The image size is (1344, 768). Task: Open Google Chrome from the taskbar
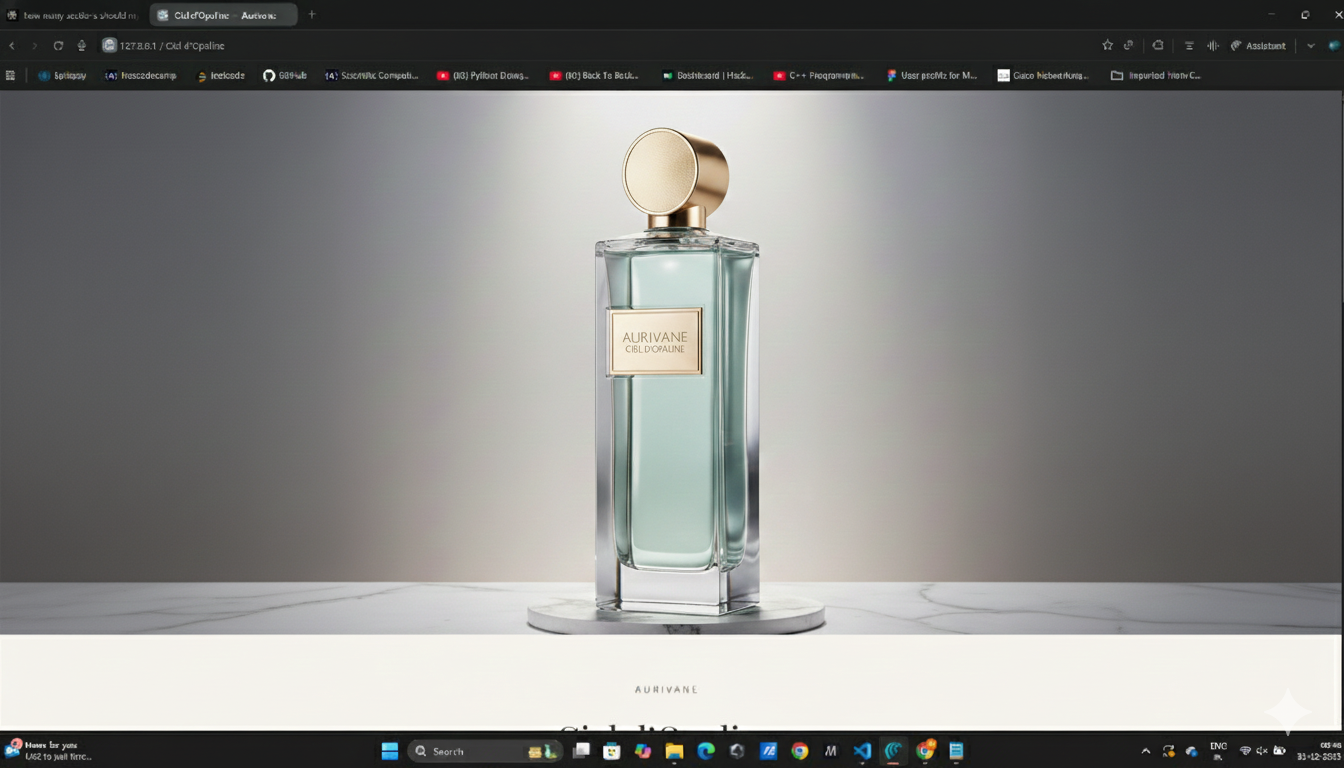[x=799, y=751]
